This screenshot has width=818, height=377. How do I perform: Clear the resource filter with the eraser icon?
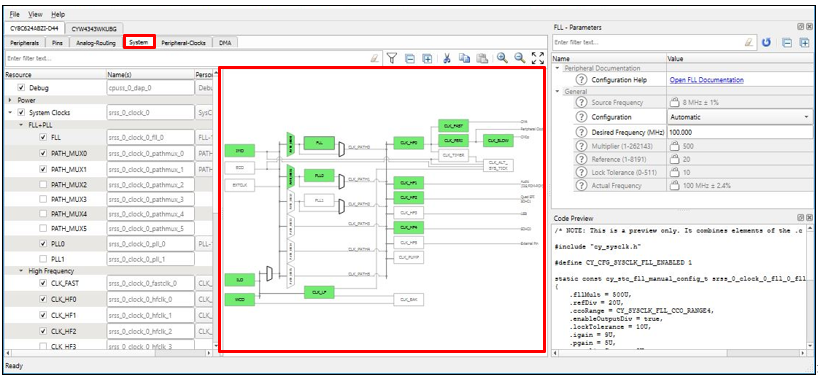click(x=374, y=58)
